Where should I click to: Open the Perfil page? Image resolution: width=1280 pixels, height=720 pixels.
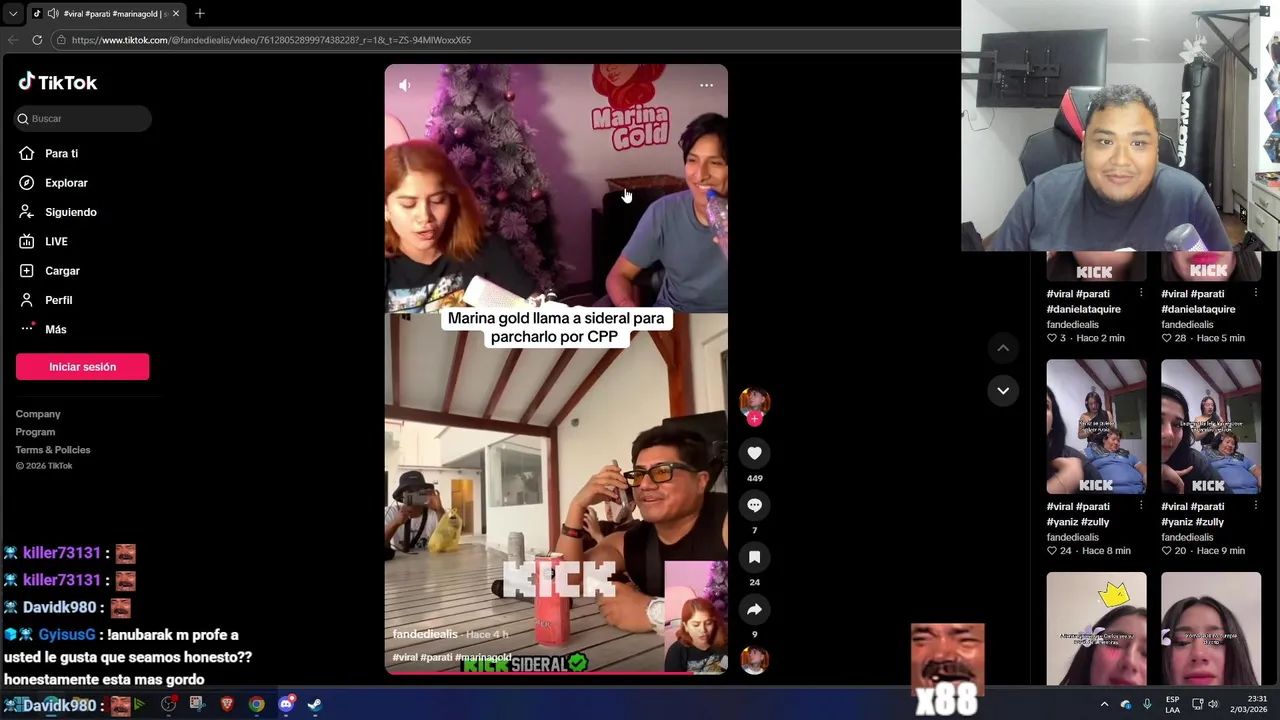tap(45, 300)
